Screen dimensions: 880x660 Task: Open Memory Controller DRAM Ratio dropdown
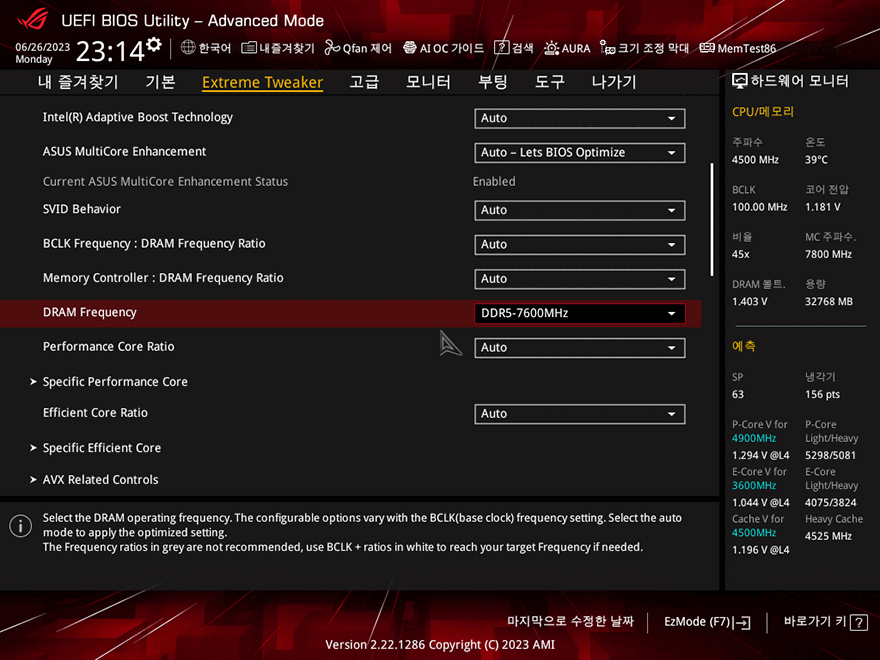point(579,279)
